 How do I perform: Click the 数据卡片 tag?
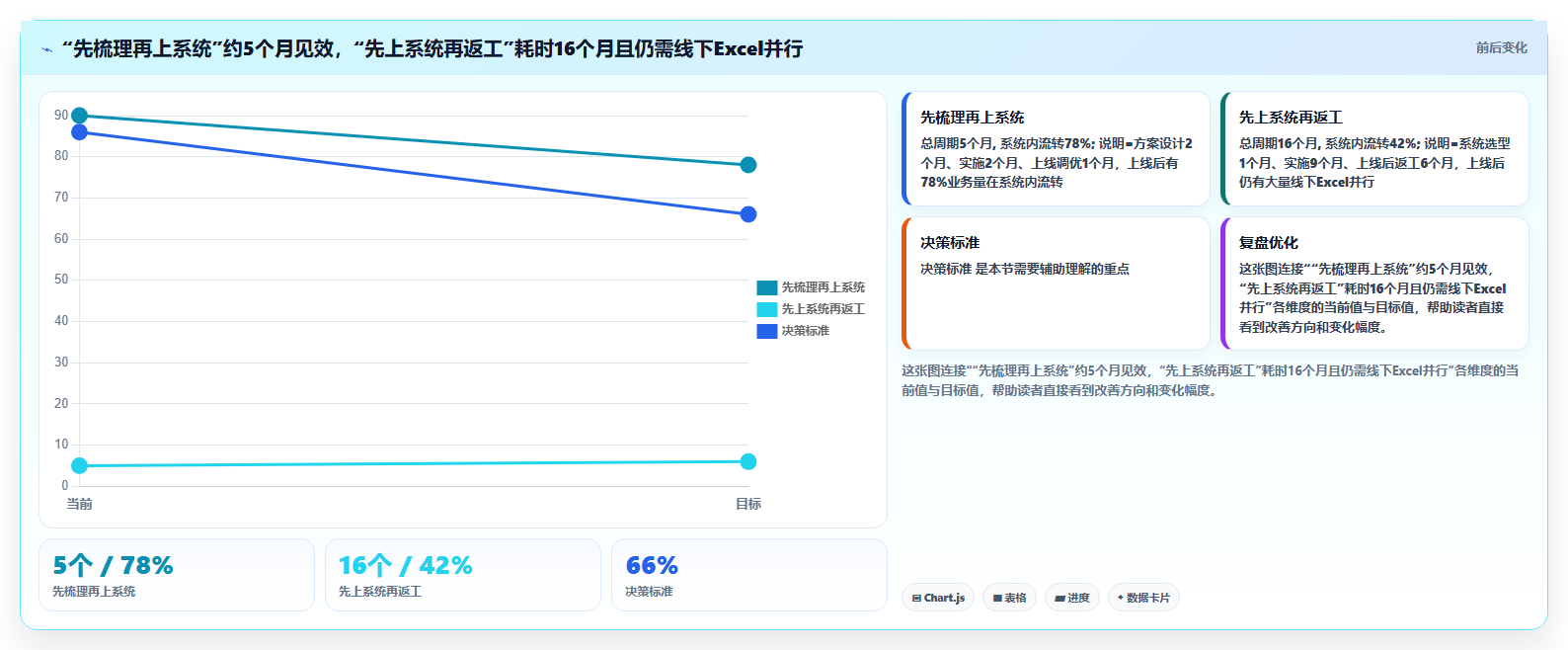1143,598
